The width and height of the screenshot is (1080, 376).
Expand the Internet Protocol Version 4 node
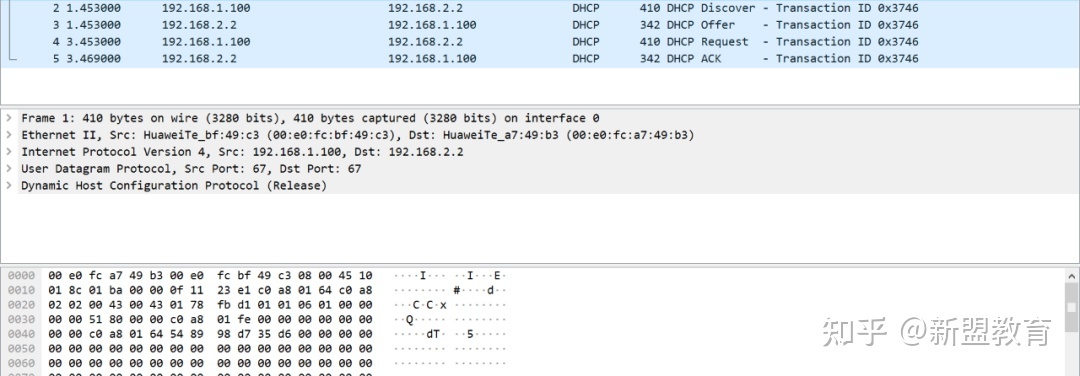pos(9,152)
